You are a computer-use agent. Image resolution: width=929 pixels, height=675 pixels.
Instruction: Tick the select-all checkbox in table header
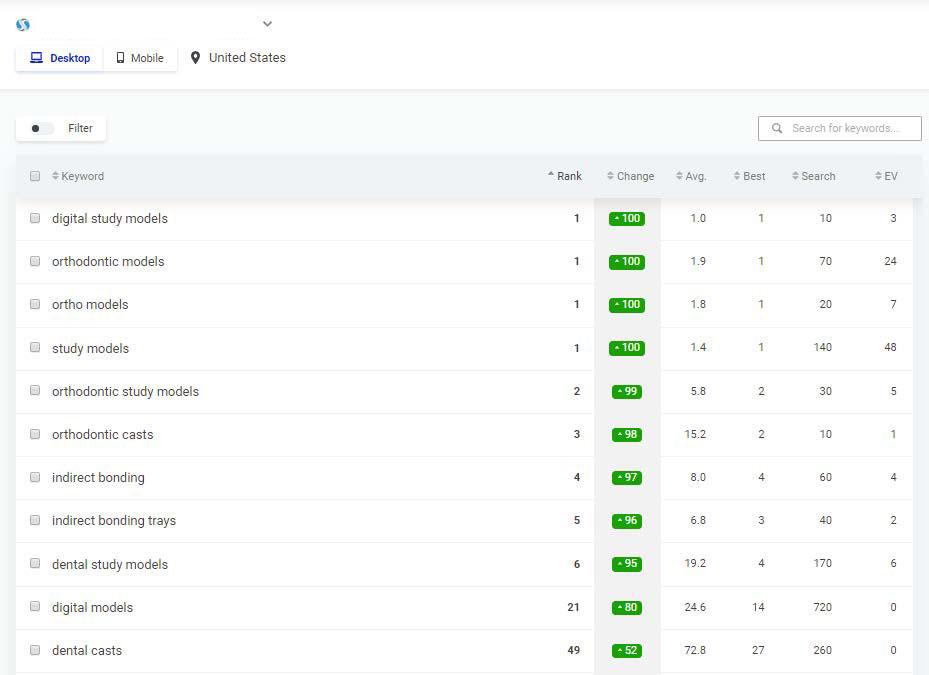pyautogui.click(x=35, y=176)
